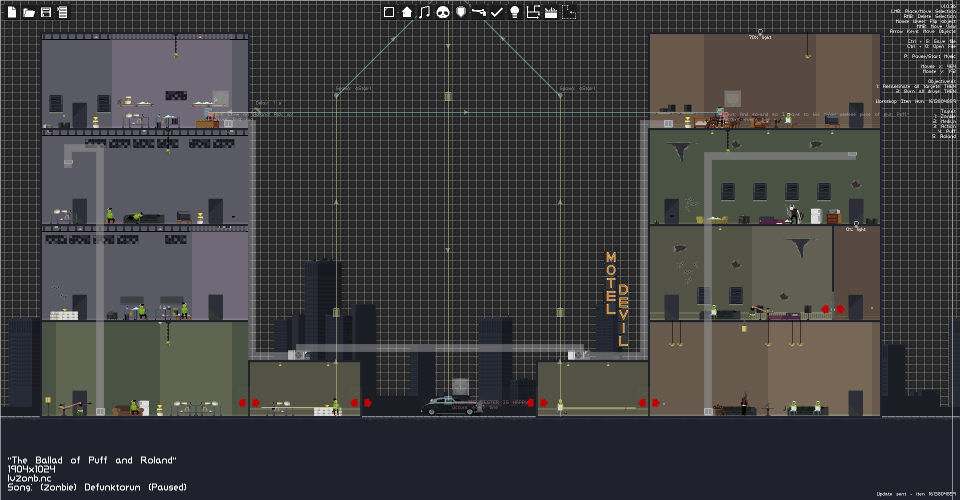Click target entry "5: Roland"
The image size is (960, 500).
(x=944, y=136)
